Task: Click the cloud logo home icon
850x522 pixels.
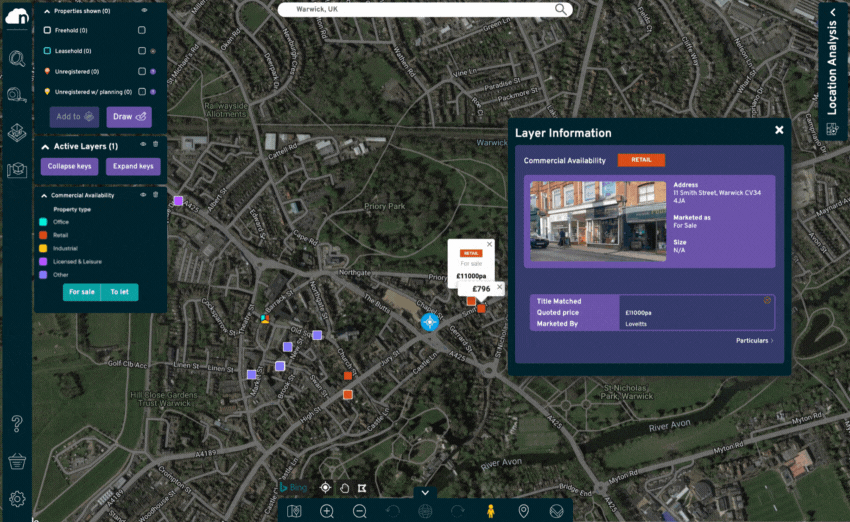Action: pyautogui.click(x=17, y=17)
